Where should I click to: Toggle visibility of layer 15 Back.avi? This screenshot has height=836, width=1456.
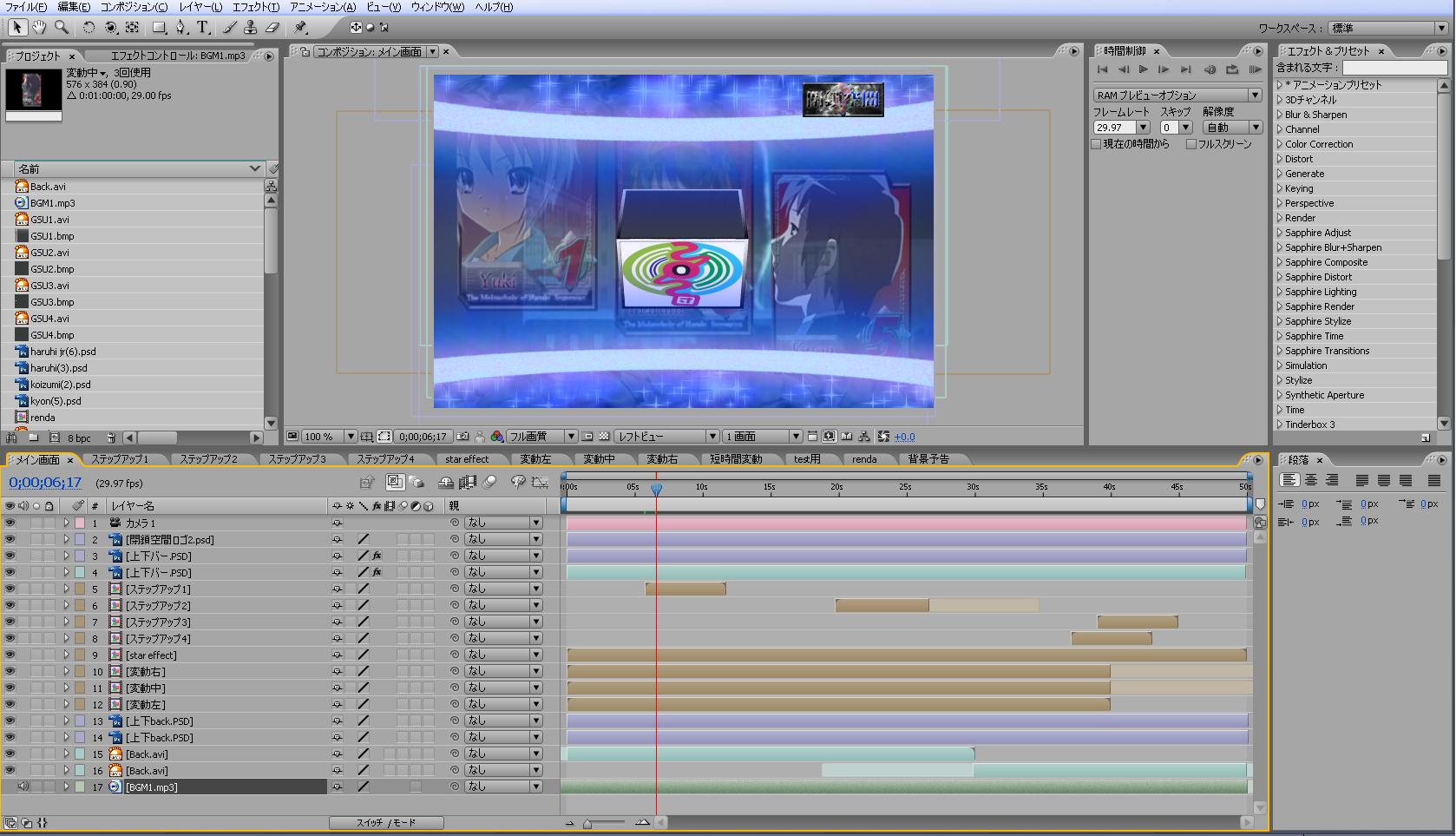point(10,754)
